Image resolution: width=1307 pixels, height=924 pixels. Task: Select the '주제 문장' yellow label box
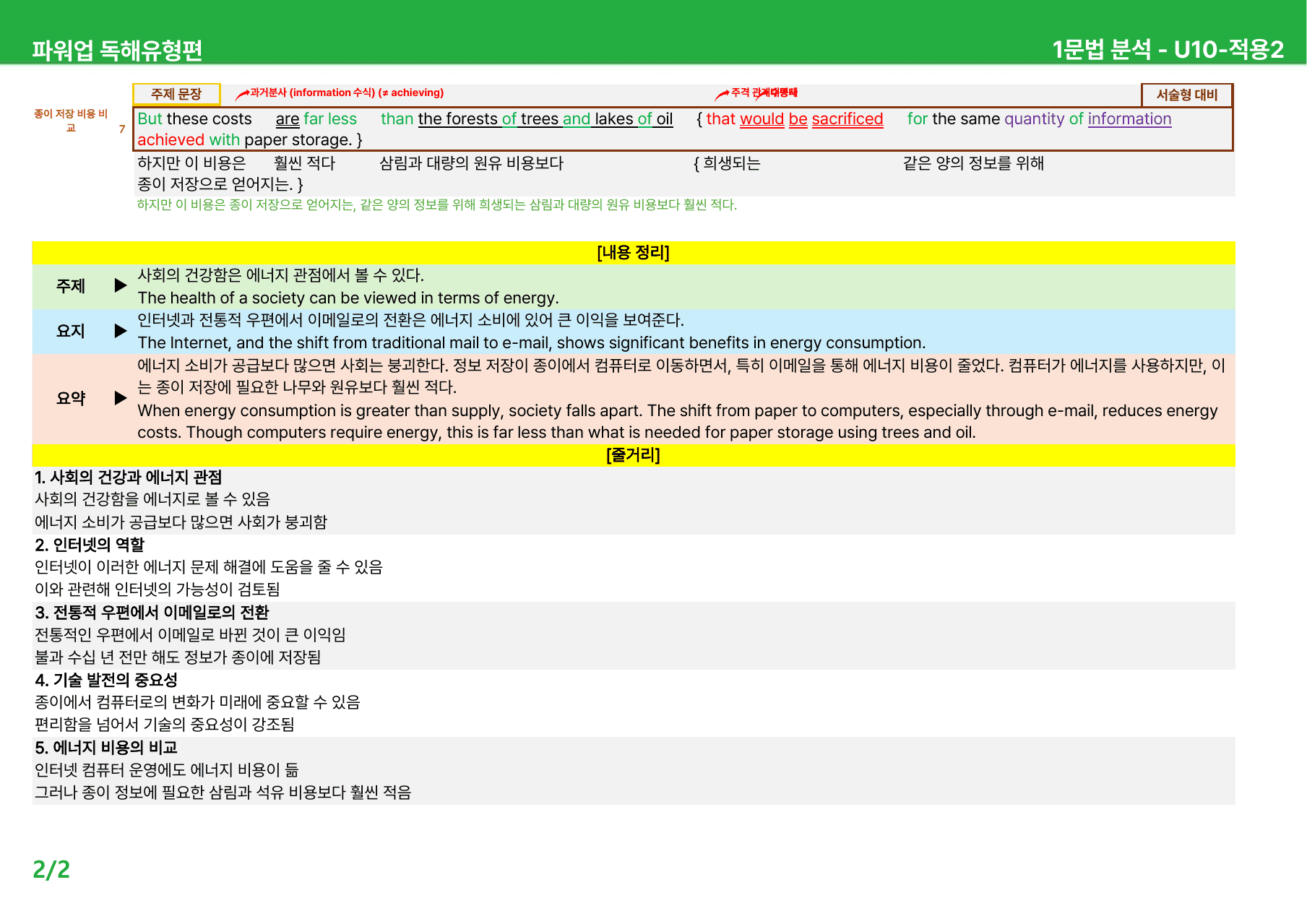pos(176,94)
